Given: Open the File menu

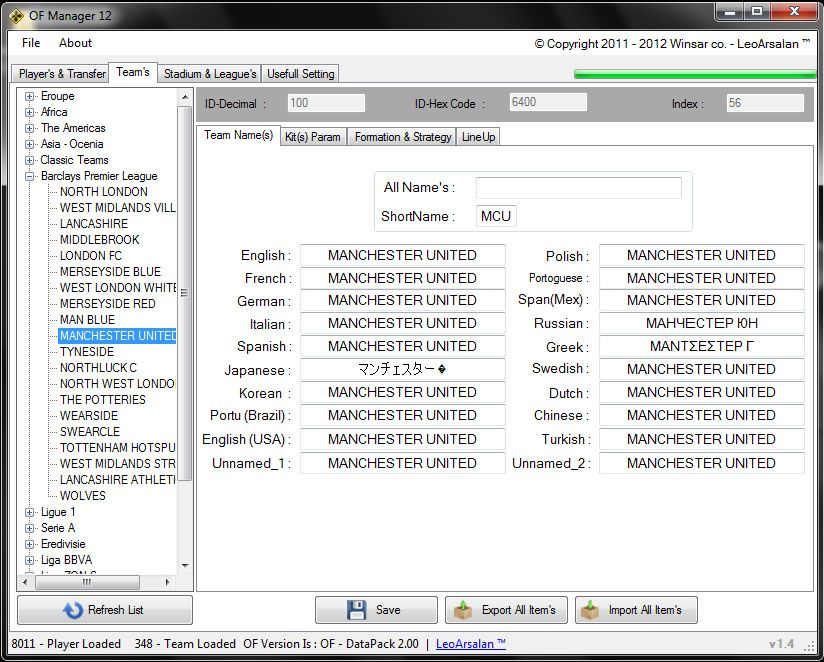Looking at the screenshot, I should click(31, 43).
